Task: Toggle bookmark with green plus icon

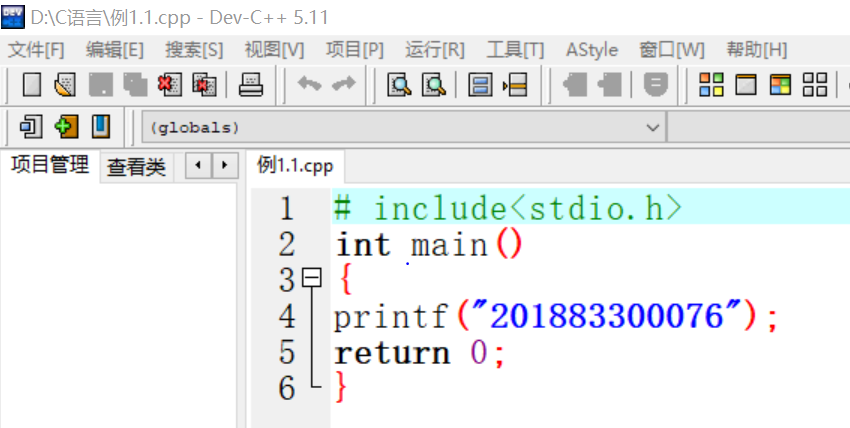Action: [66, 127]
